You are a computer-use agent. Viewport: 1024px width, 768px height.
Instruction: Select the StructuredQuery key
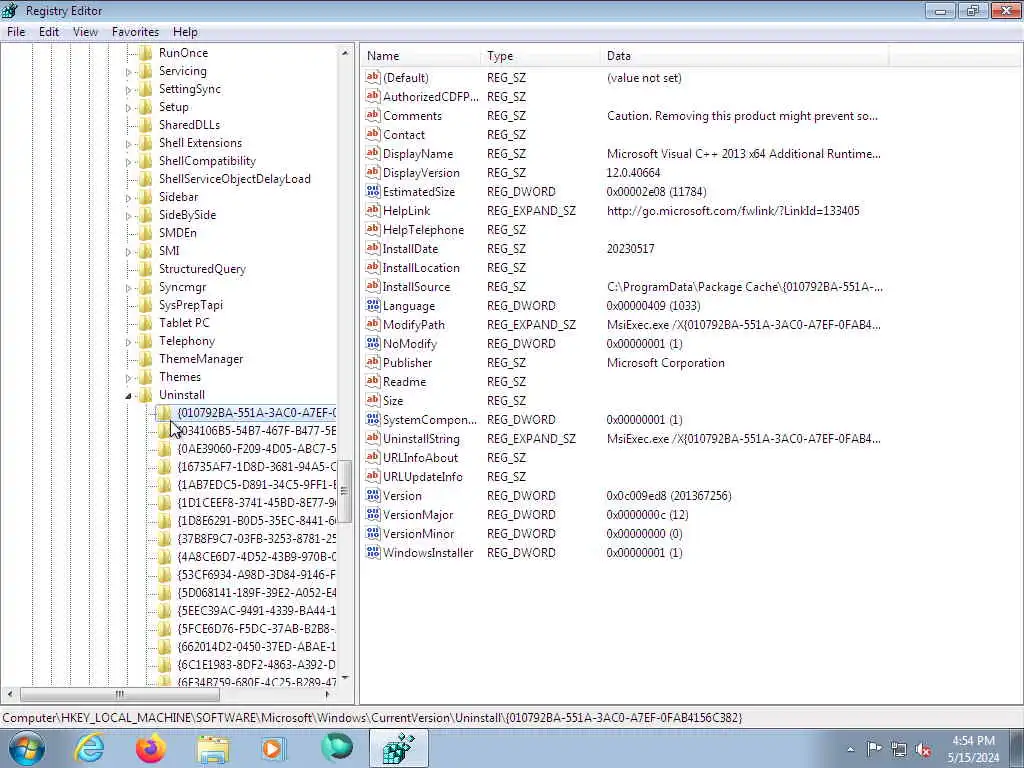pyautogui.click(x=202, y=268)
